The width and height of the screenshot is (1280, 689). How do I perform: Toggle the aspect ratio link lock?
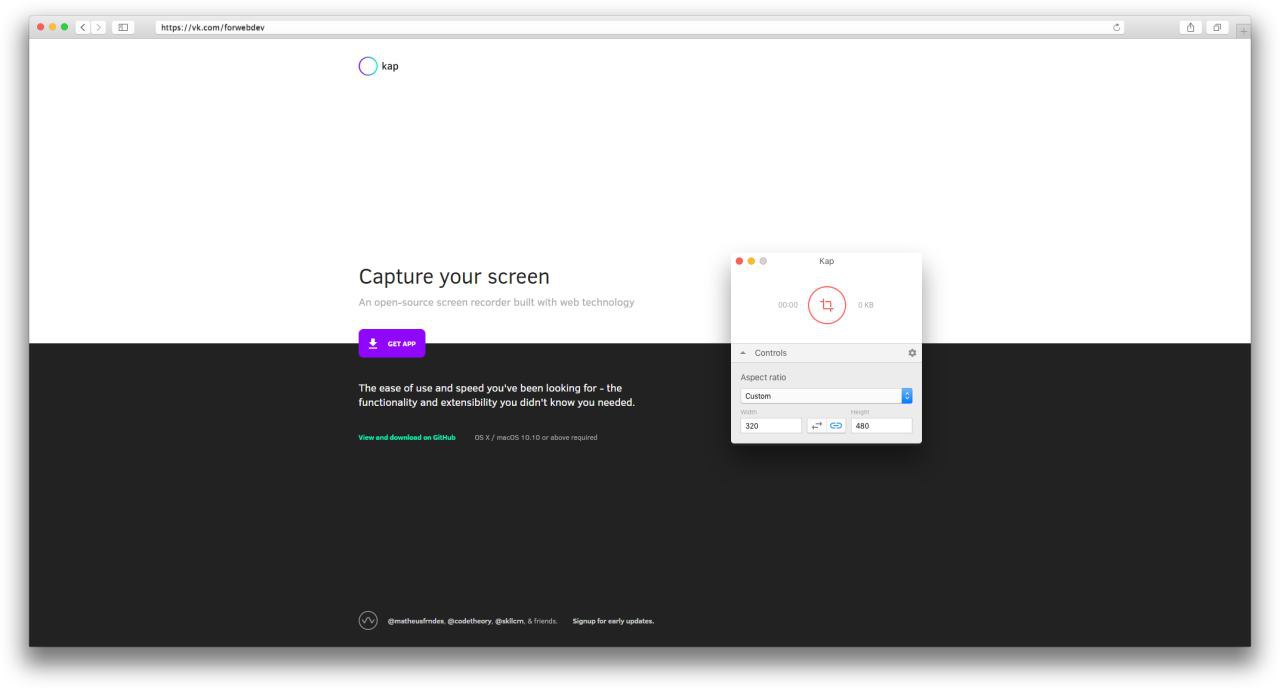836,425
